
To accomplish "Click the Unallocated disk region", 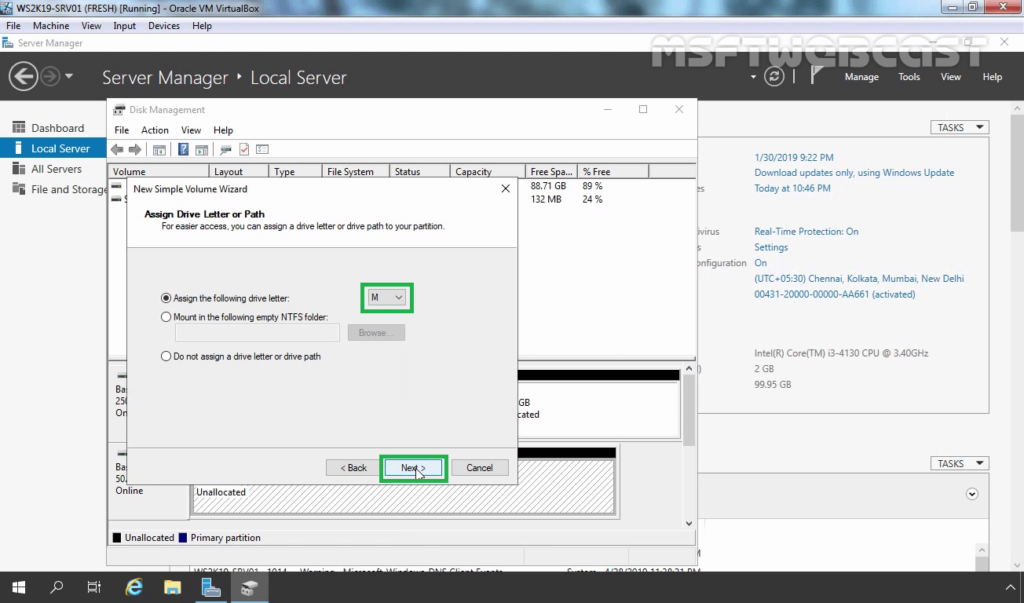I will pyautogui.click(x=404, y=487).
